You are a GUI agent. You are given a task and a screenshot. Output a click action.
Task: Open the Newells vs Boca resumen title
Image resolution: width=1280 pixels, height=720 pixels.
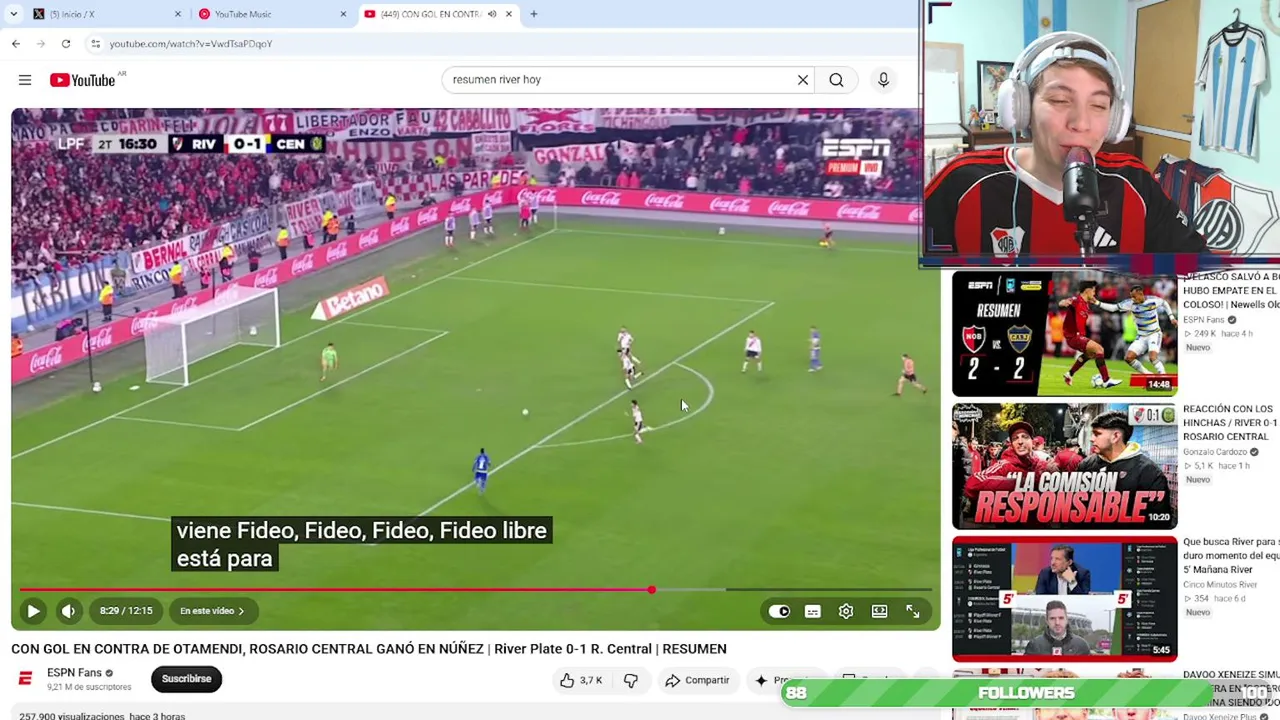coord(1231,291)
